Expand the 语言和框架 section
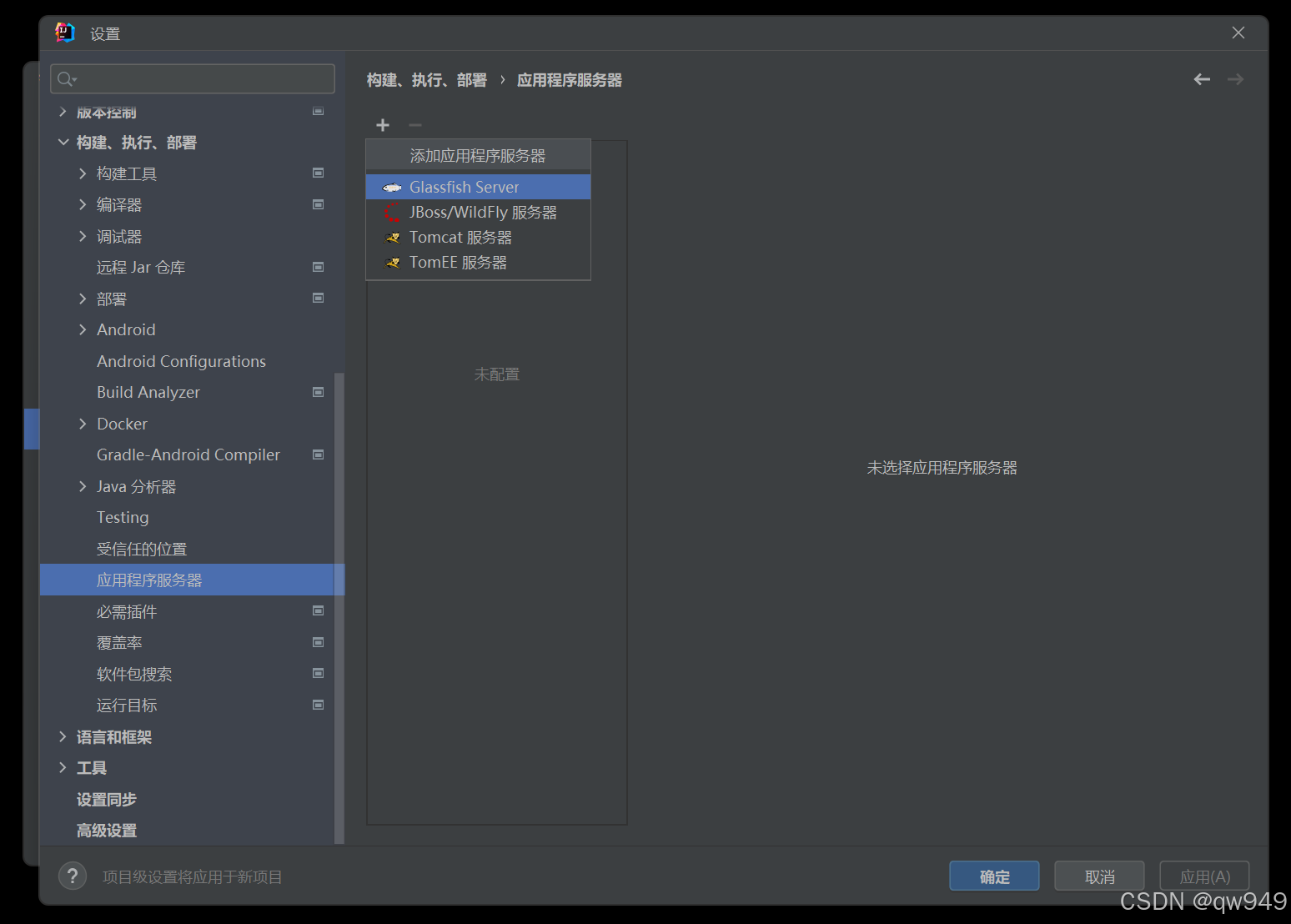The width and height of the screenshot is (1291, 924). 63,736
